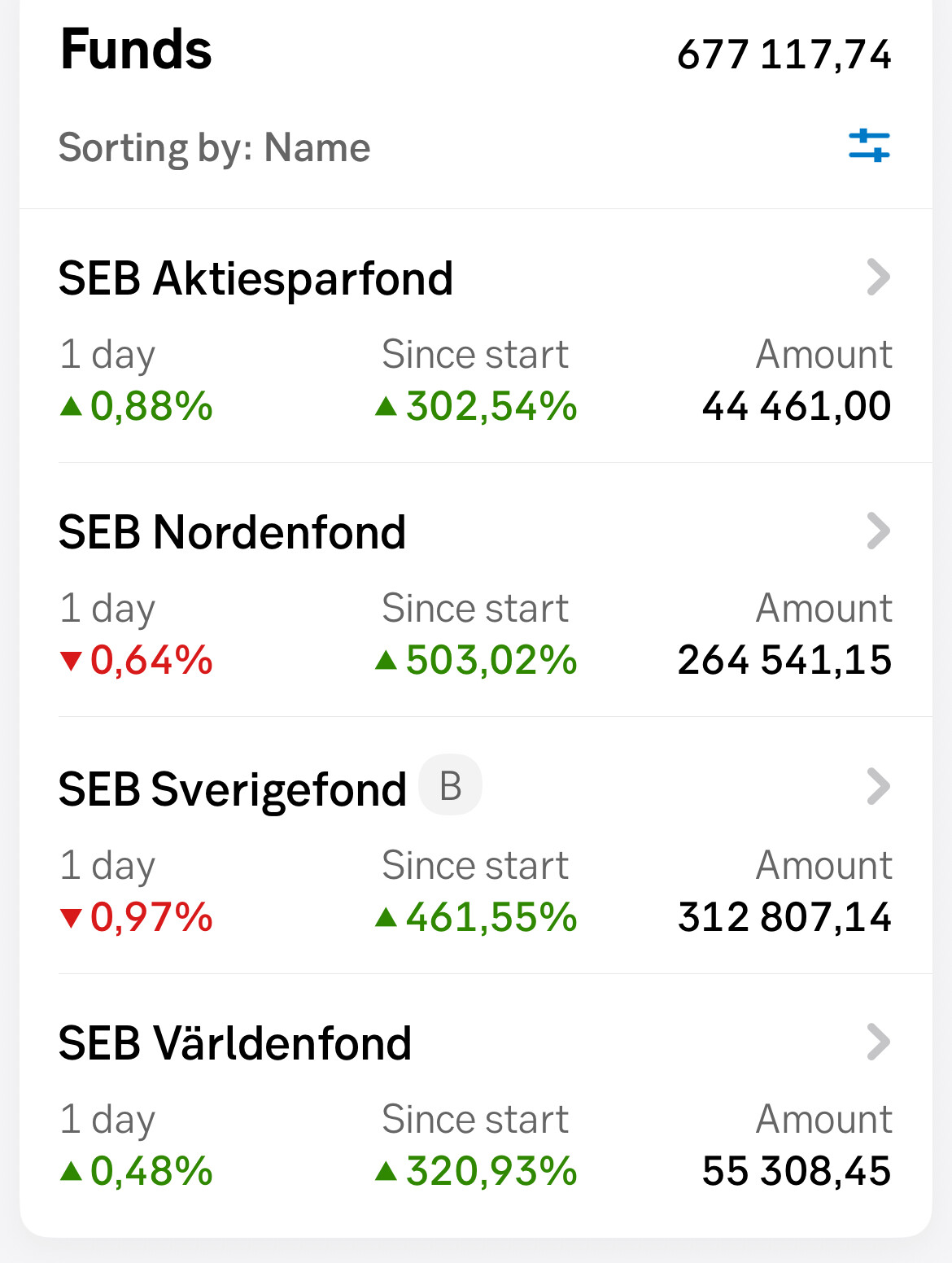The image size is (952, 1263).
Task: Tap the B badge next to SEB Sverigefond
Action: 450,786
